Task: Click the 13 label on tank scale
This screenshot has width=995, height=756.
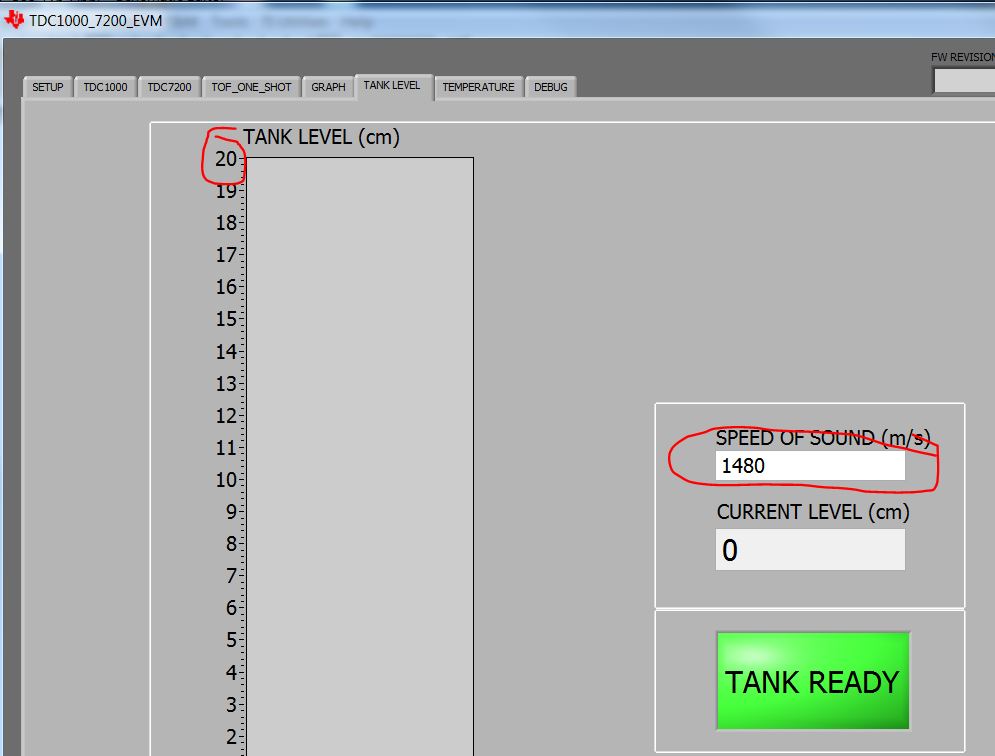Action: click(x=226, y=384)
